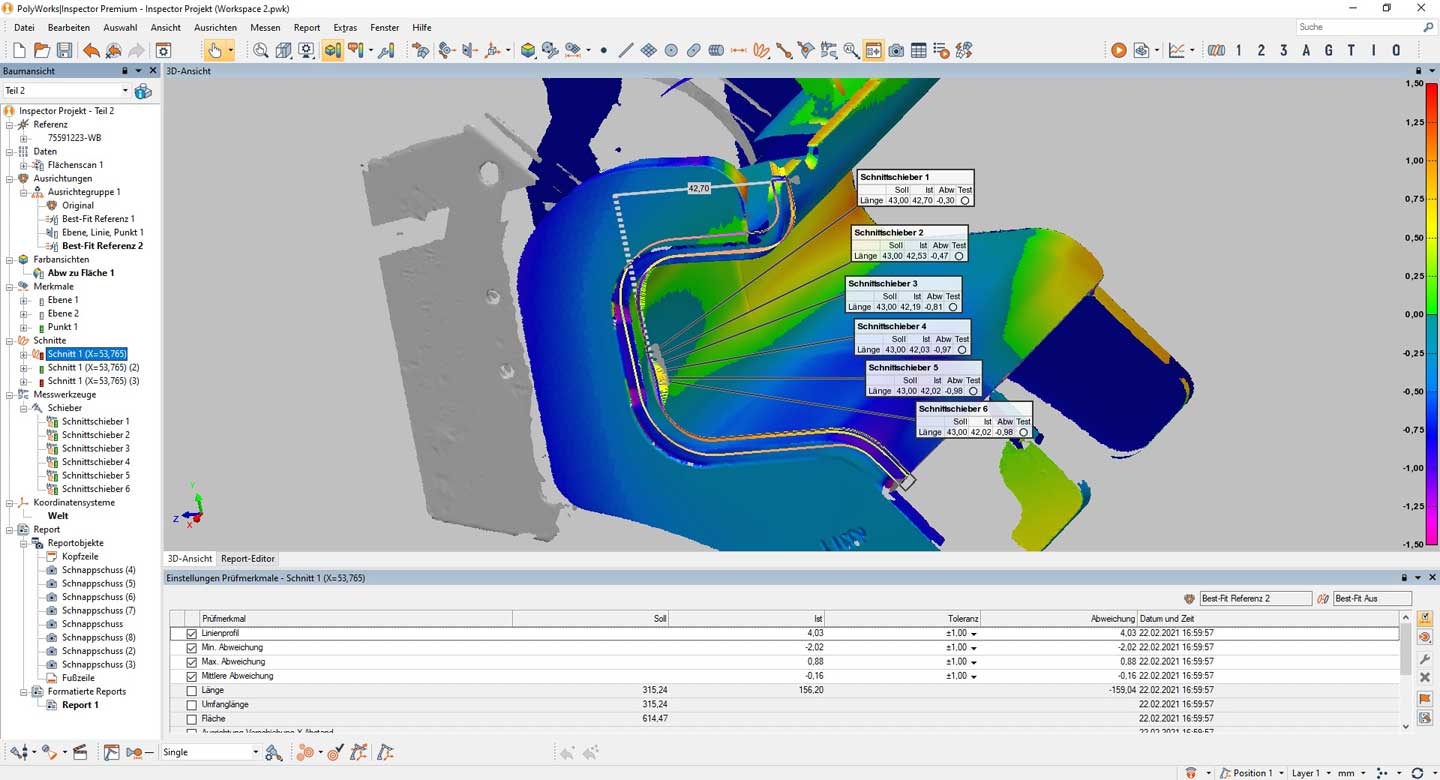
Task: Create a line feature with the diagonal line icon
Action: click(x=626, y=50)
